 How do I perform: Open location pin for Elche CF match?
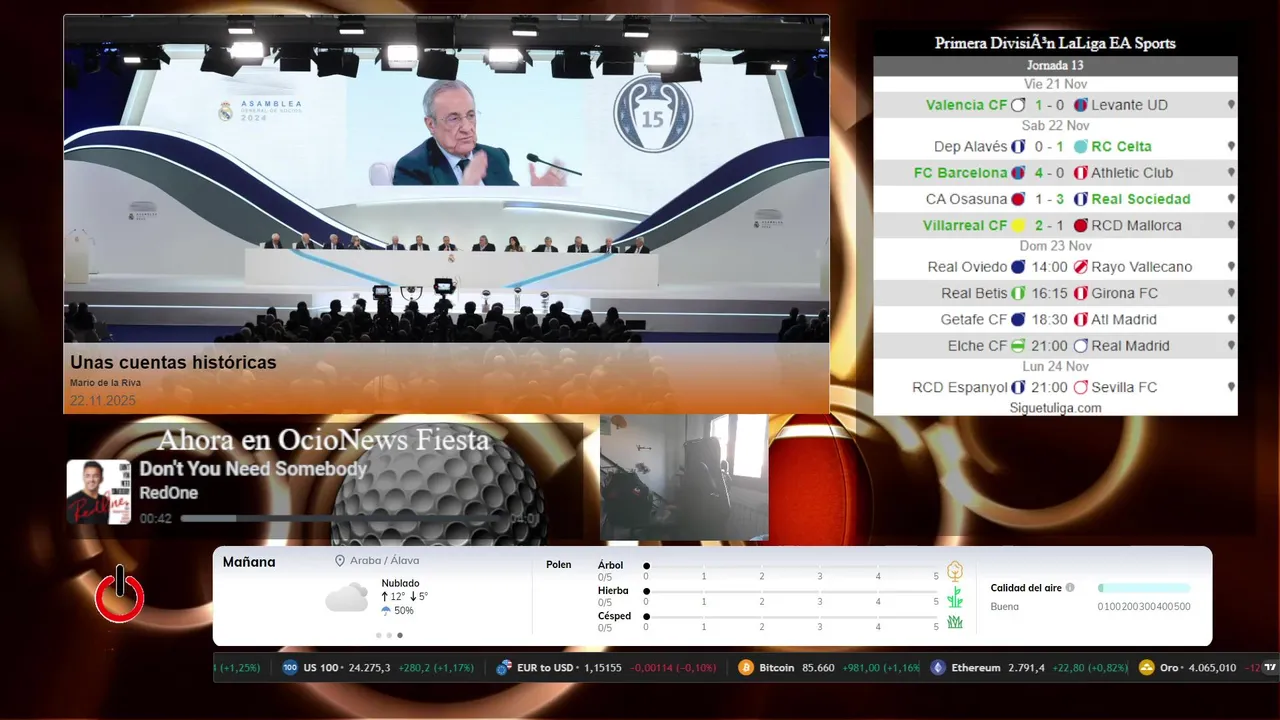1231,346
